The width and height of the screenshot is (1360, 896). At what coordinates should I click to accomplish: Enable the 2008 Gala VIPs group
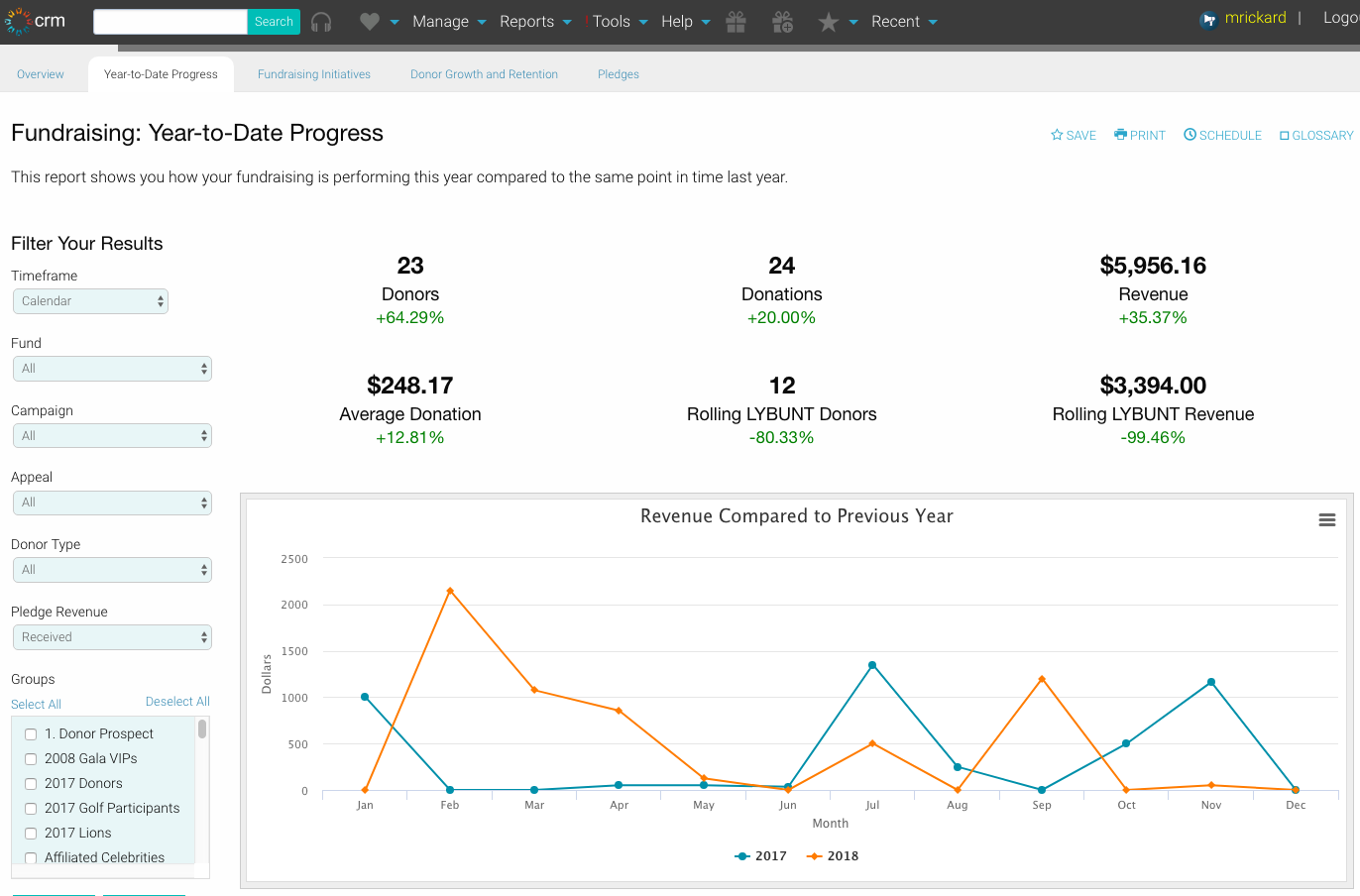click(31, 758)
